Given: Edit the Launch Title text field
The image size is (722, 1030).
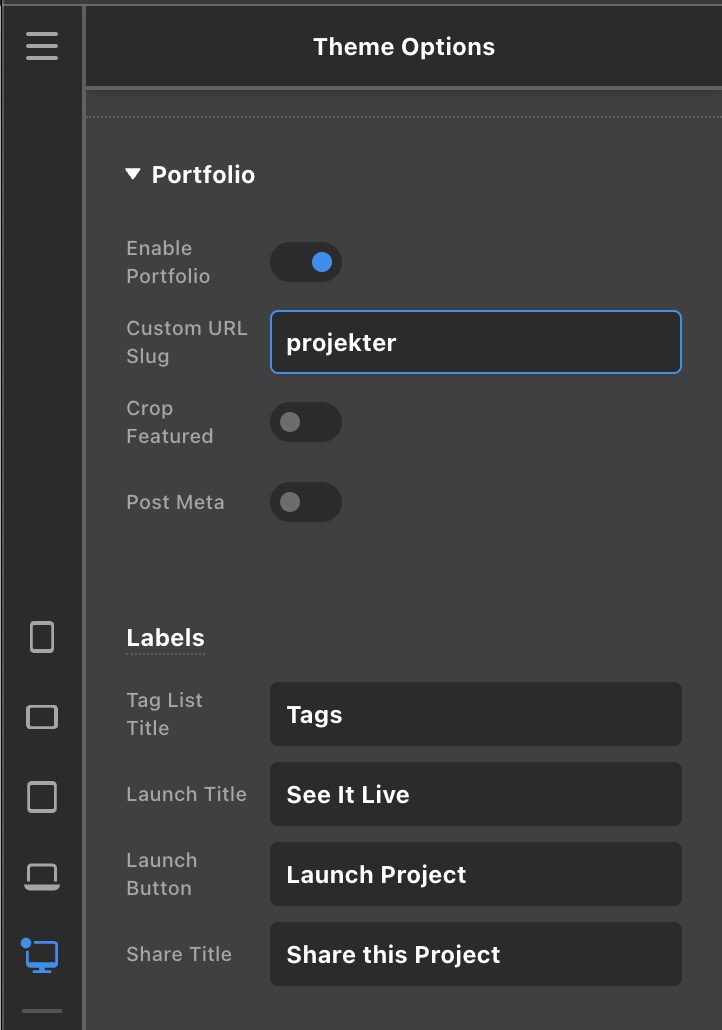Looking at the screenshot, I should click(476, 794).
